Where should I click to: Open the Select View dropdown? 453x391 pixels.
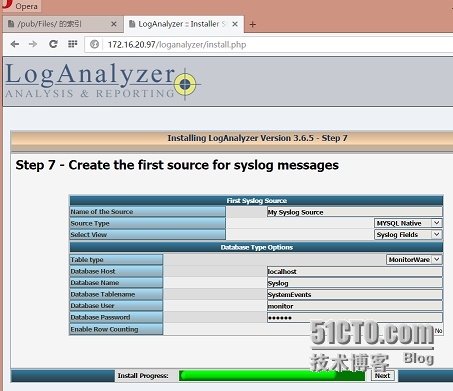tap(408, 235)
